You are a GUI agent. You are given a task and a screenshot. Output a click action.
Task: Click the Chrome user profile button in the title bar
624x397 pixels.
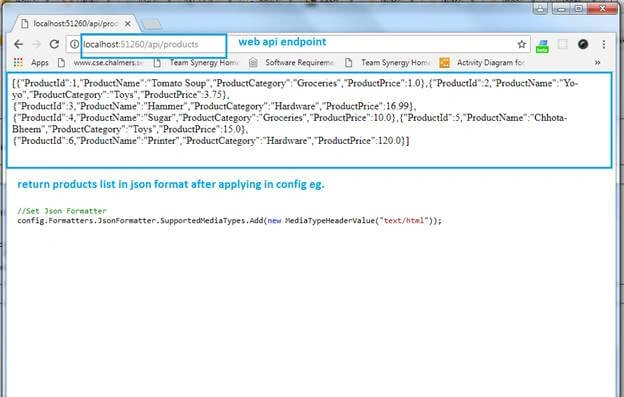click(540, 8)
